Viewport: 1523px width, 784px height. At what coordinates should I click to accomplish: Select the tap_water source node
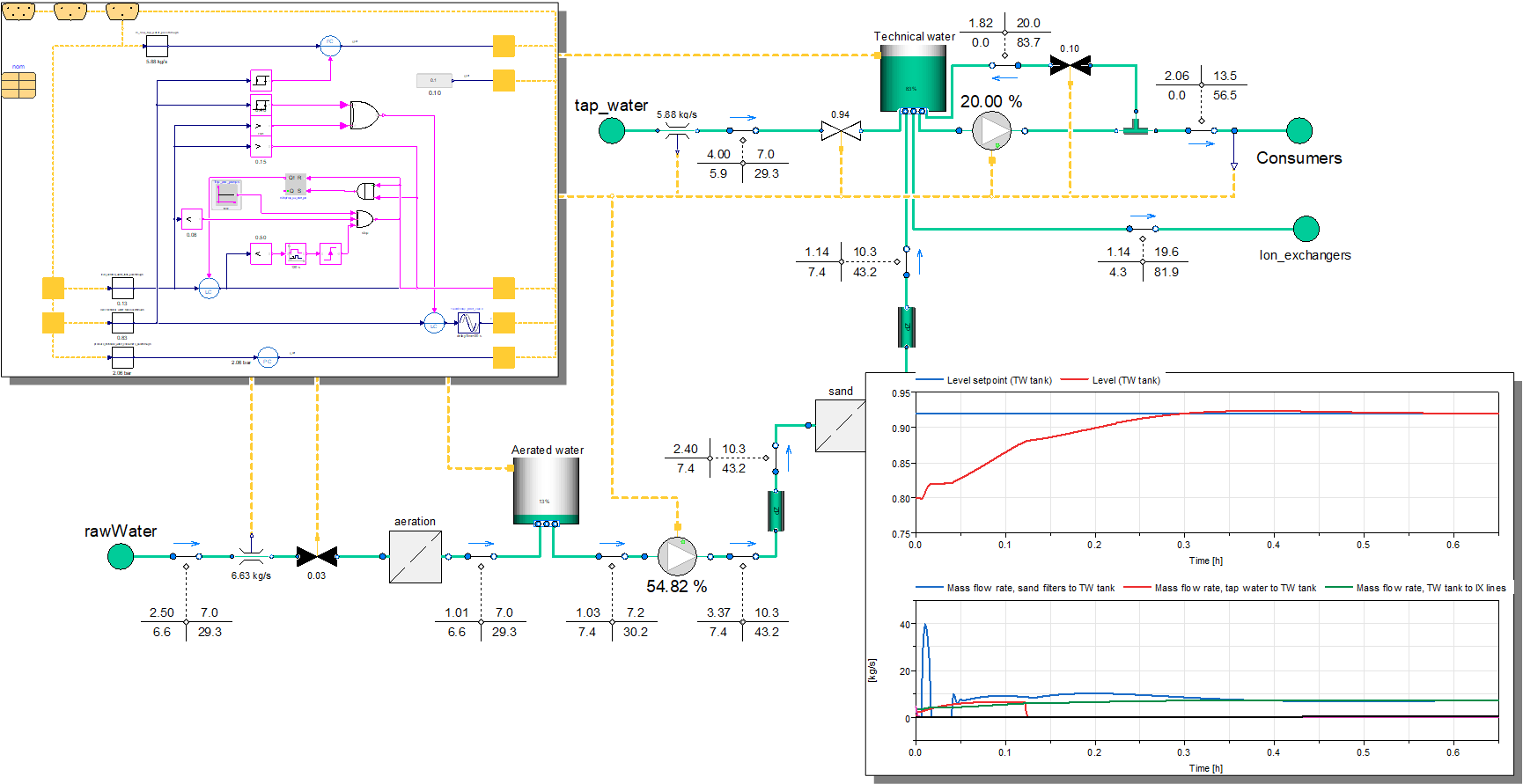[612, 131]
